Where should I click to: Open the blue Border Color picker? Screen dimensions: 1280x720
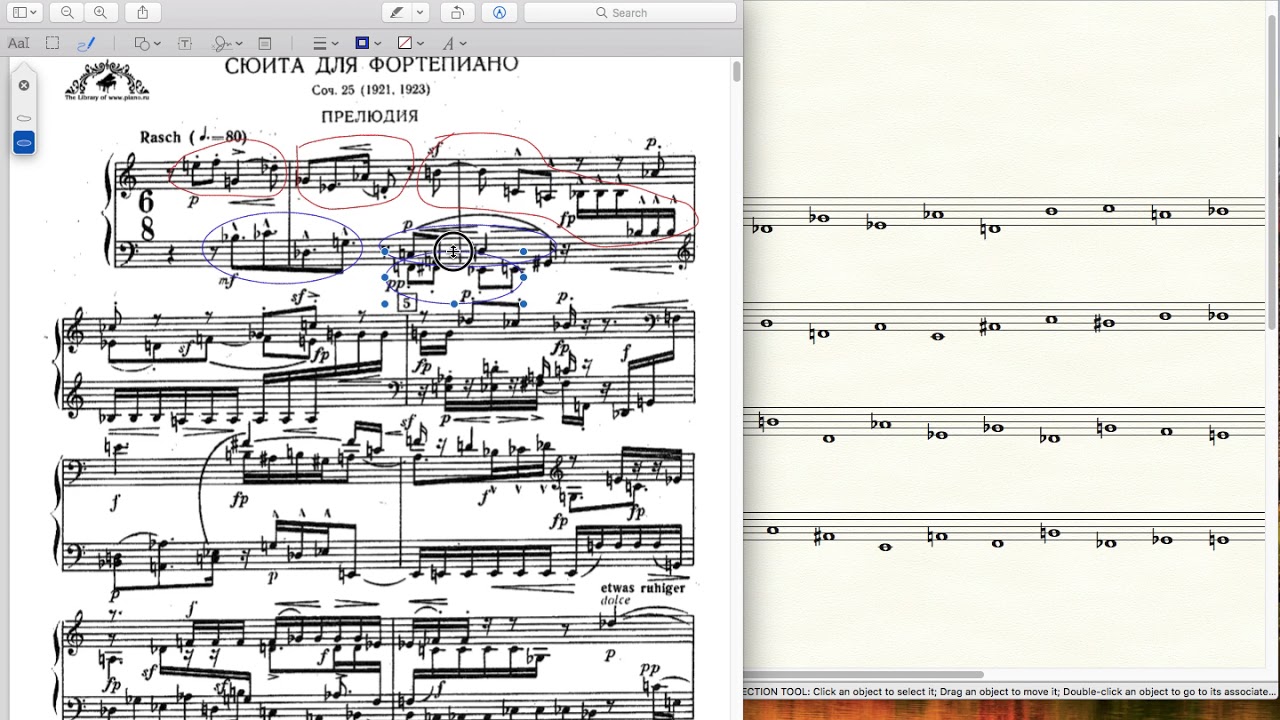coord(367,43)
